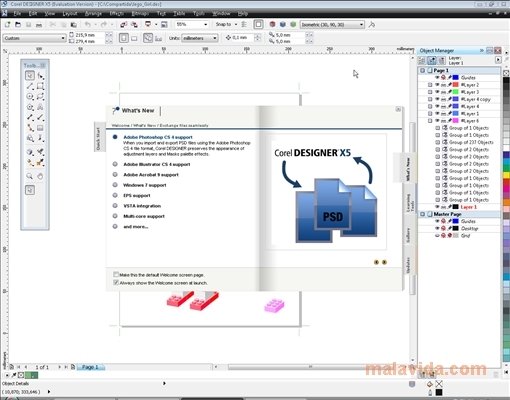Collapse the Master Page tree node
This screenshot has width=510, height=400.
click(x=422, y=214)
